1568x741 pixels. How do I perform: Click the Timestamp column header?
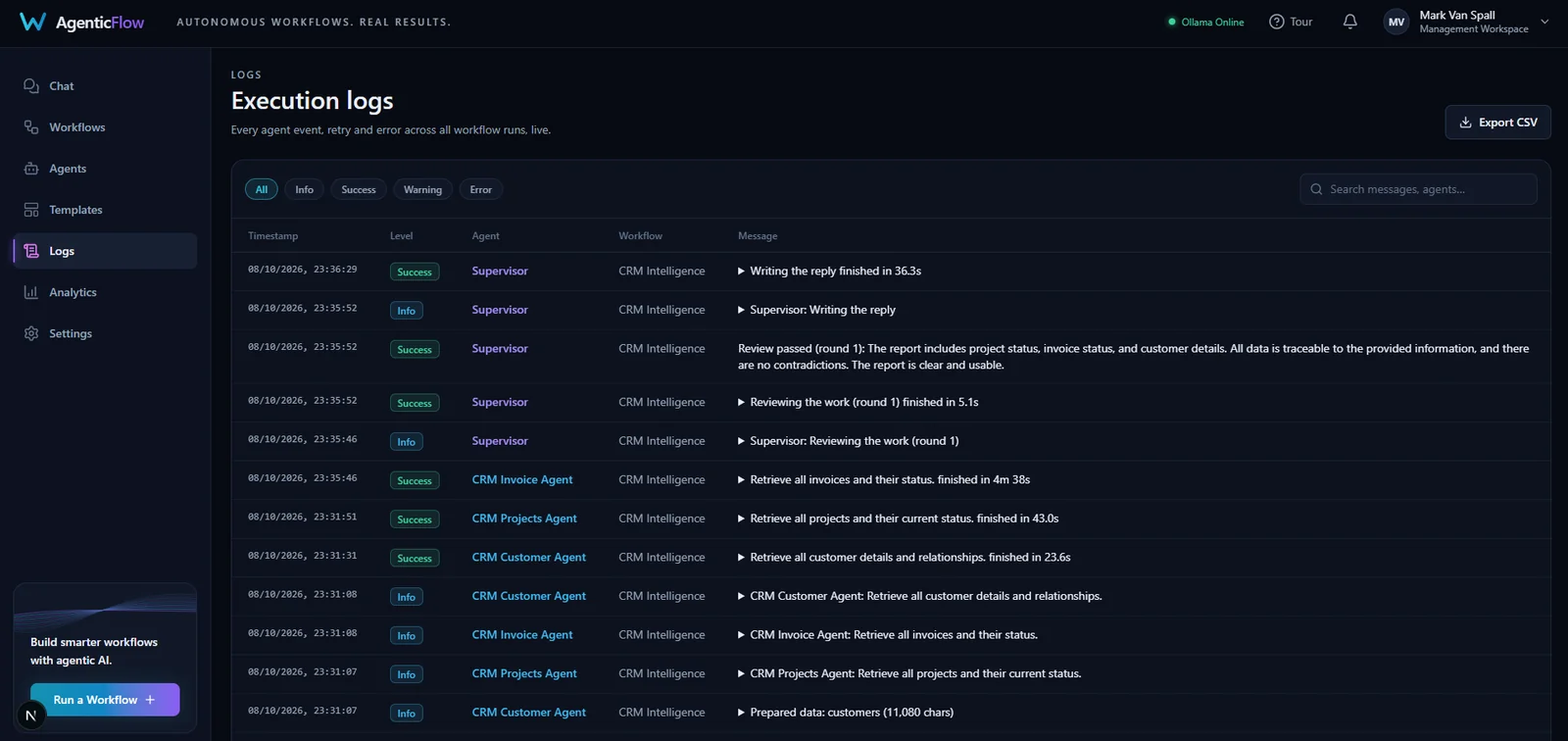point(272,236)
